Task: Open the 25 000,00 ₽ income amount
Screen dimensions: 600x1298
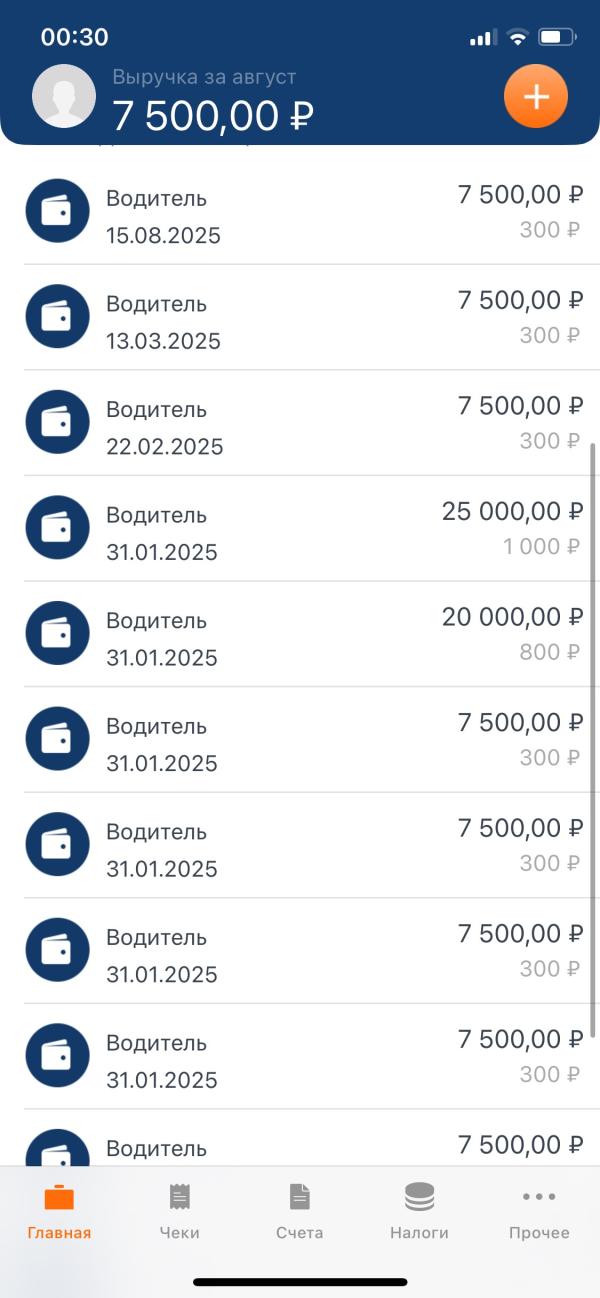Action: pos(512,512)
